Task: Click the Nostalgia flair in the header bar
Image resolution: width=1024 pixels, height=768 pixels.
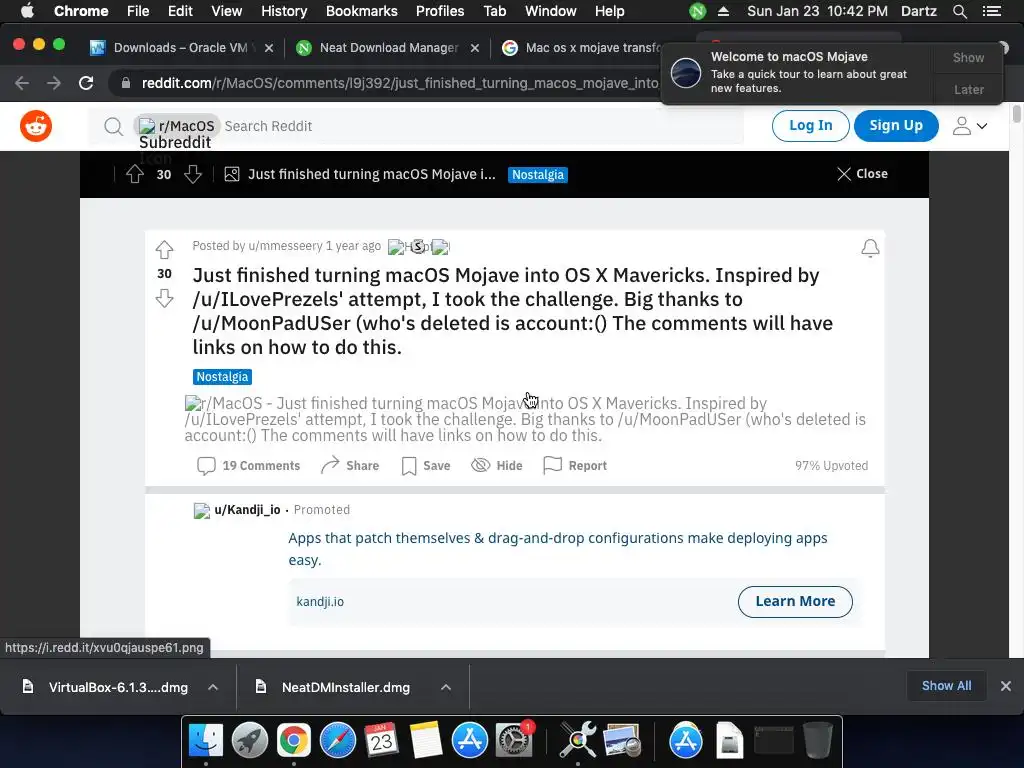Action: click(537, 175)
